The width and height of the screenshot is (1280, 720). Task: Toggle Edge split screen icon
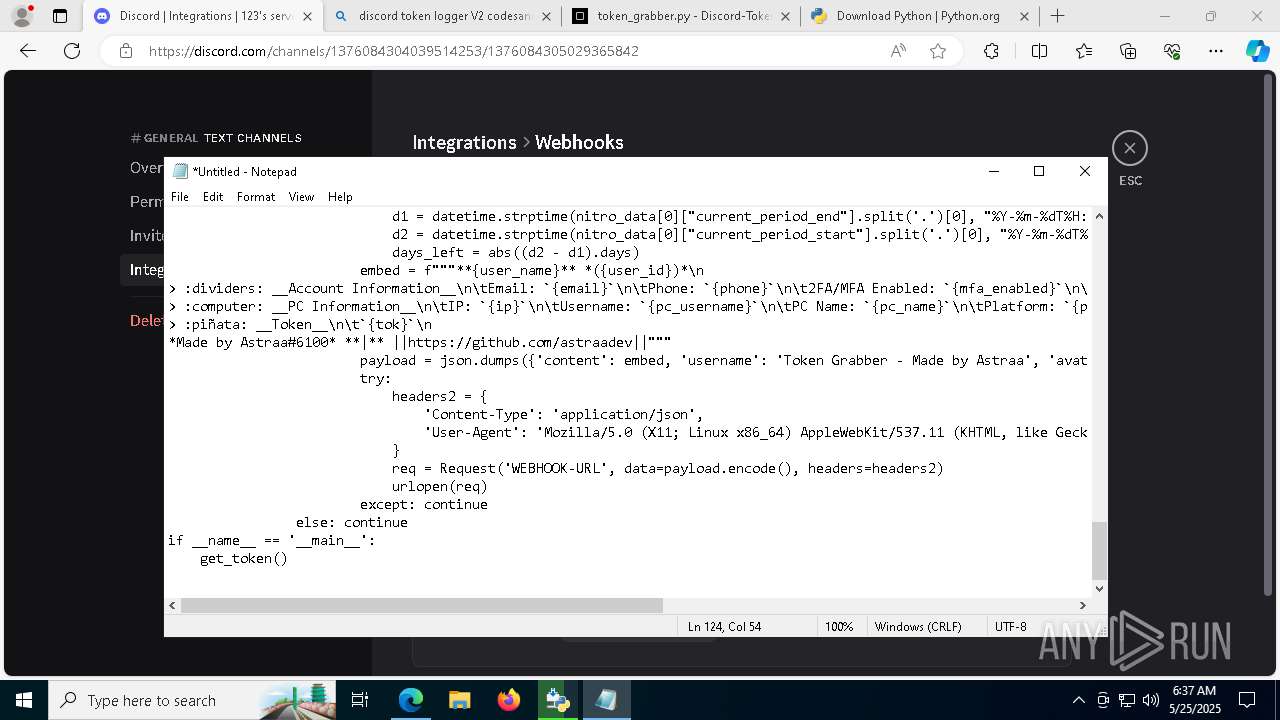[1039, 51]
